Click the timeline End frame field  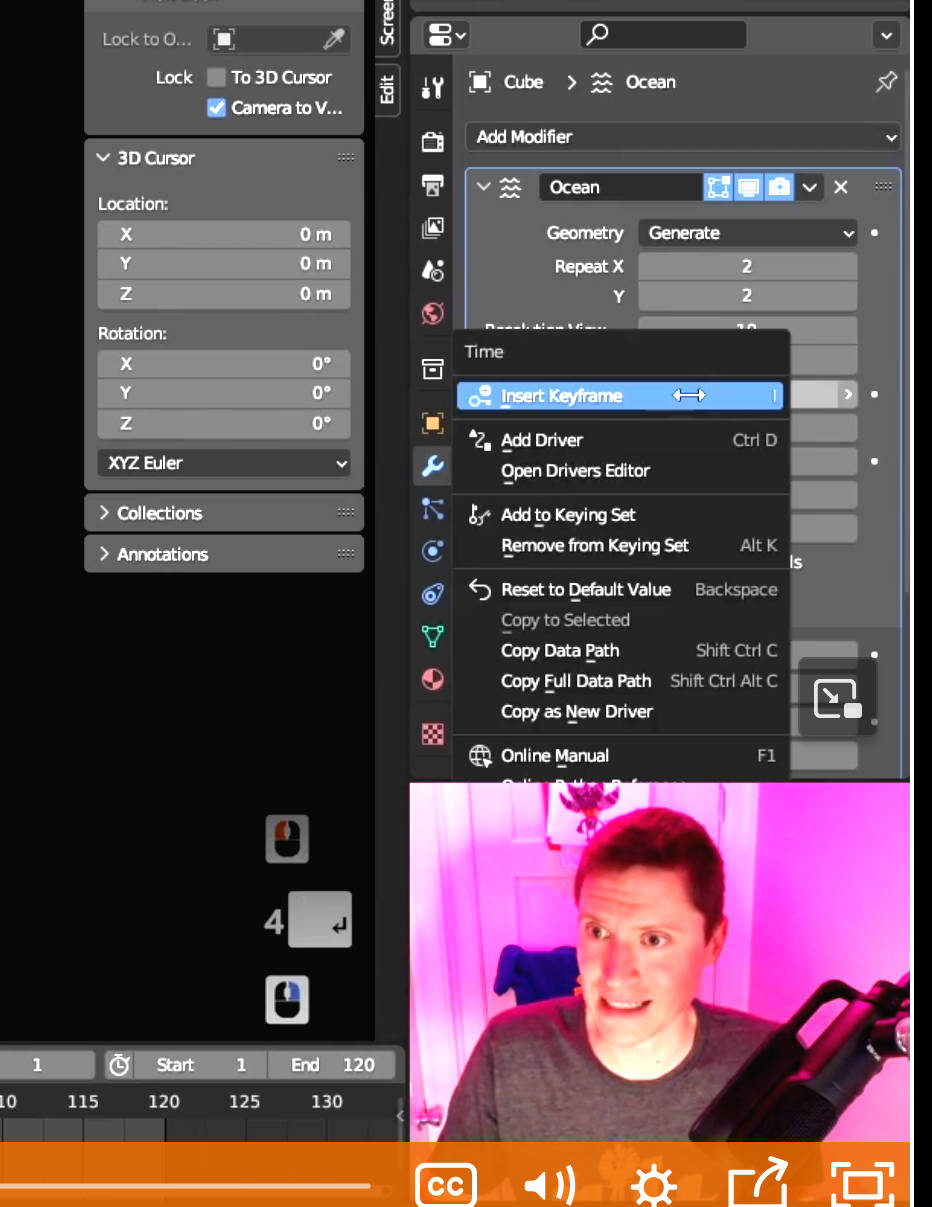pos(334,1065)
